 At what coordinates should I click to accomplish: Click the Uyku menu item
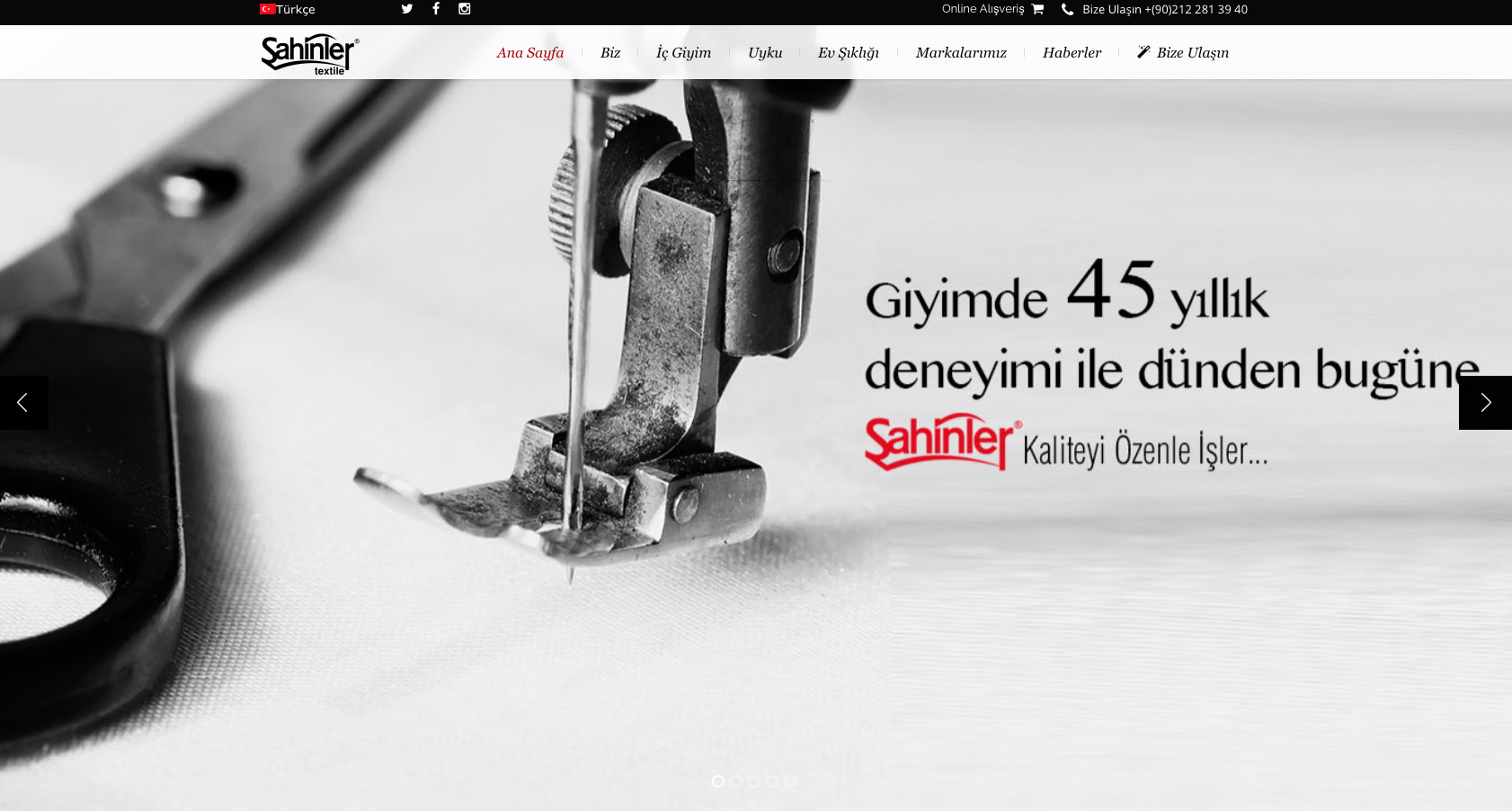[765, 53]
